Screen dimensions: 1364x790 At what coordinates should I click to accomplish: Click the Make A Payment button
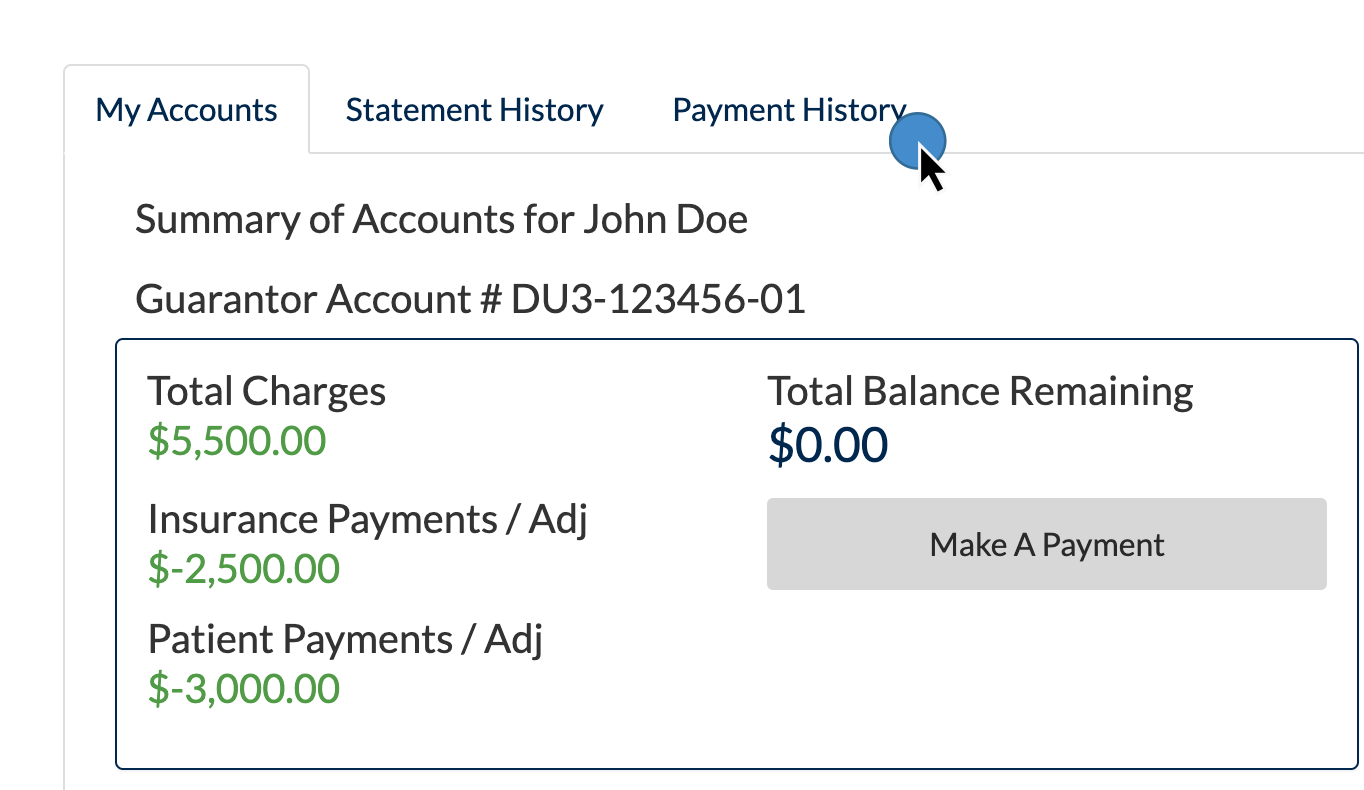pyautogui.click(x=1046, y=544)
